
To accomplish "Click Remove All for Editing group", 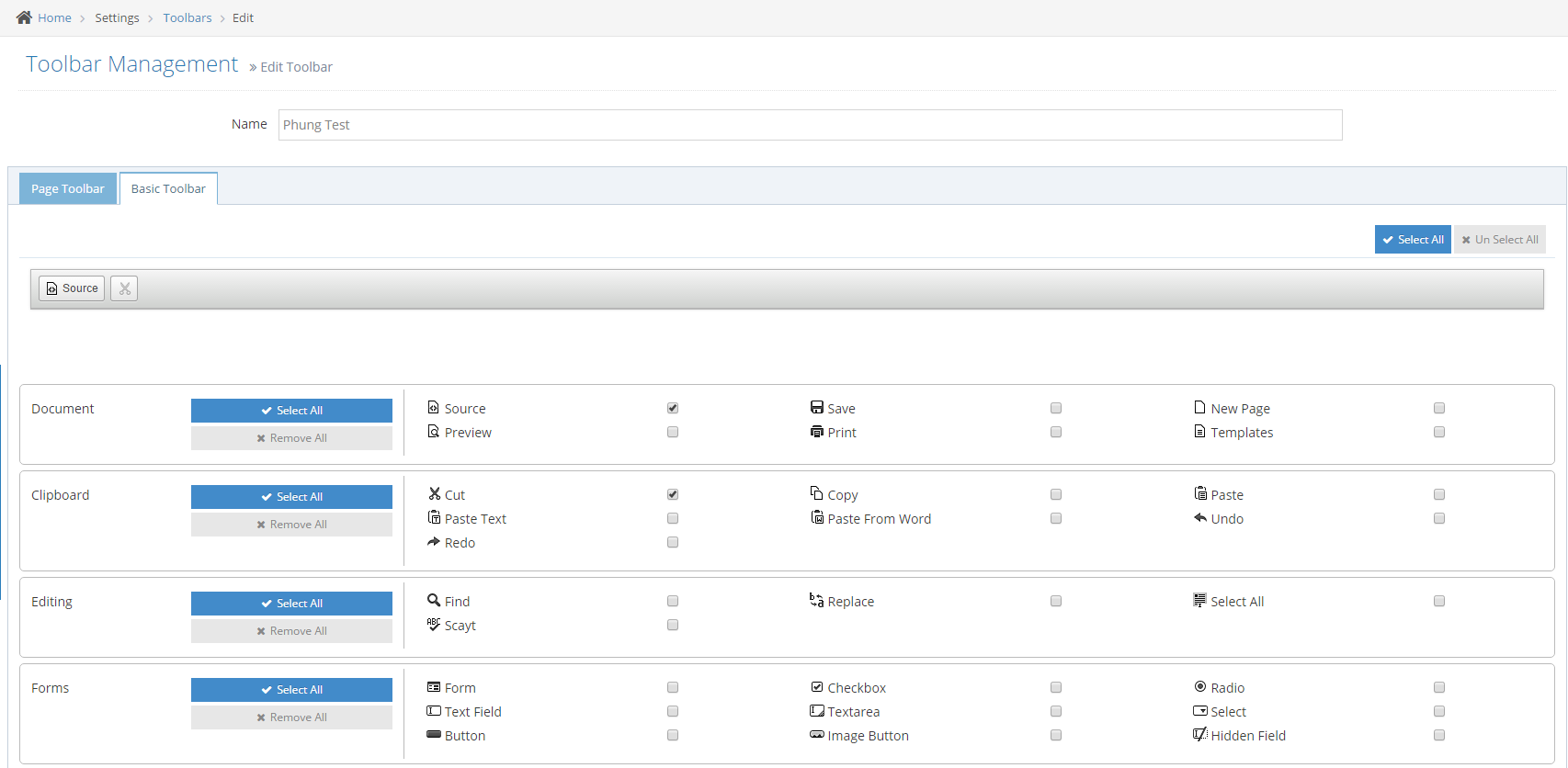I will (x=291, y=631).
